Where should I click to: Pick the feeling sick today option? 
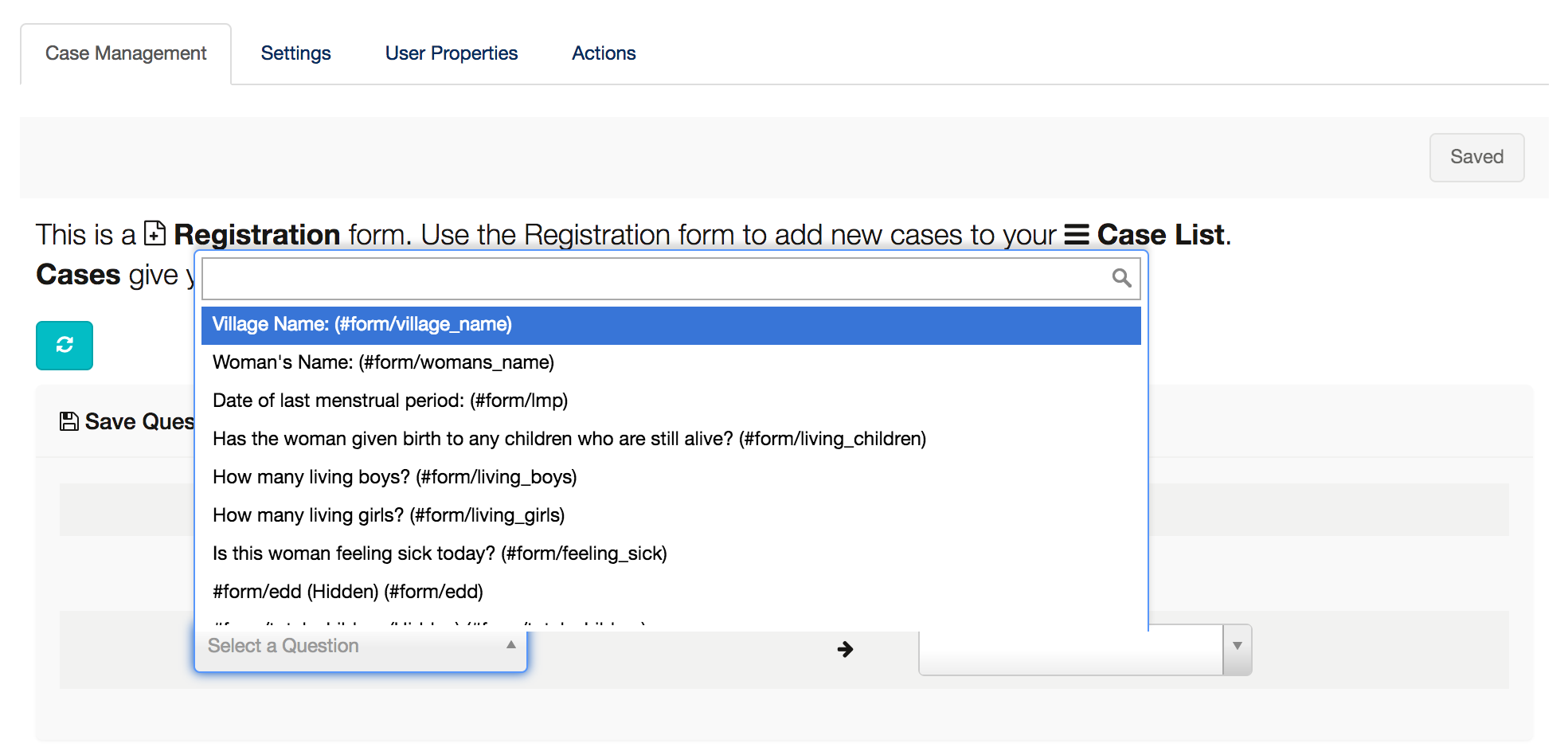tap(671, 553)
